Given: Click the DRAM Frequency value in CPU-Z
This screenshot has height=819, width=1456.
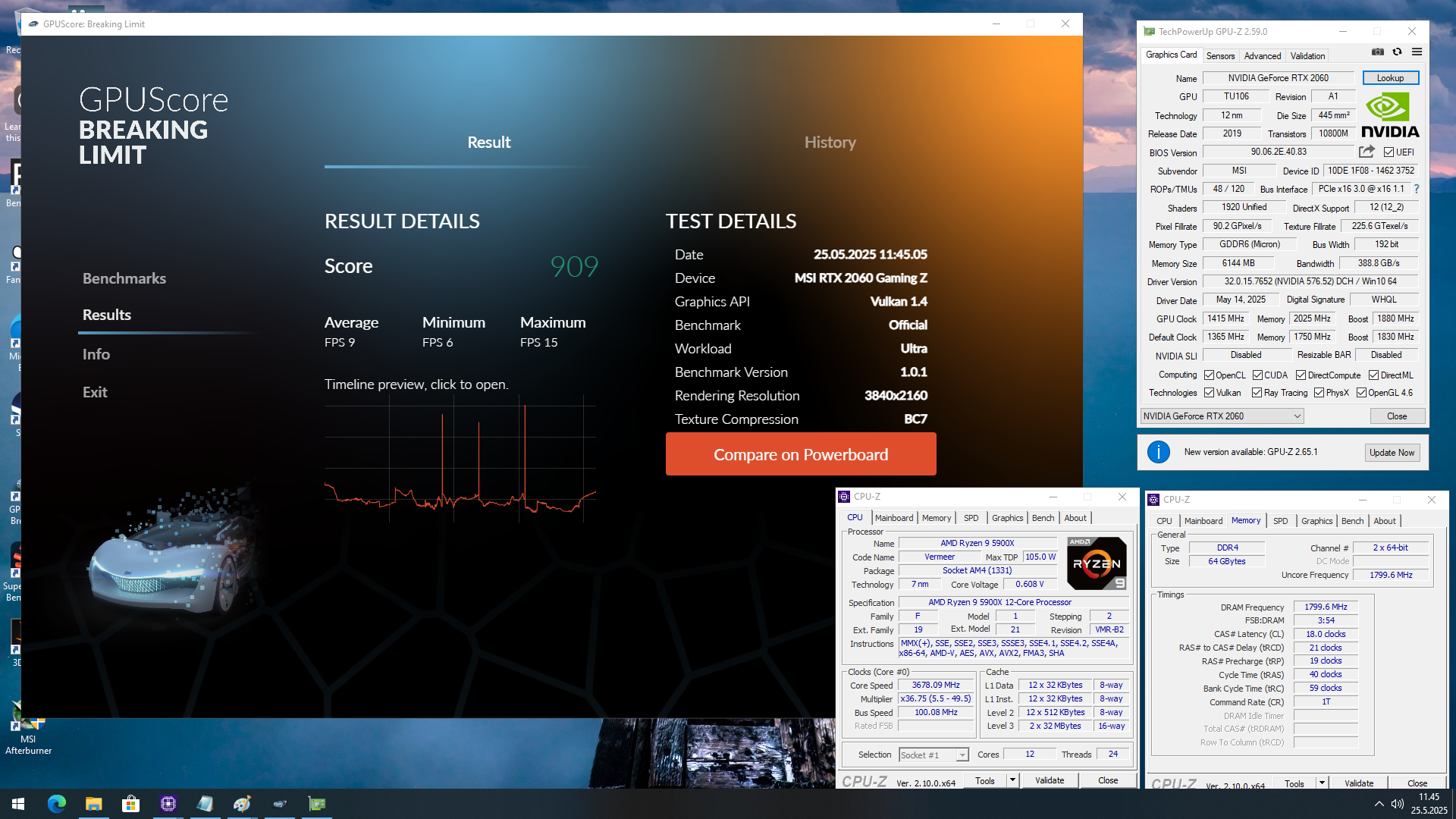Looking at the screenshot, I should coord(1326,607).
